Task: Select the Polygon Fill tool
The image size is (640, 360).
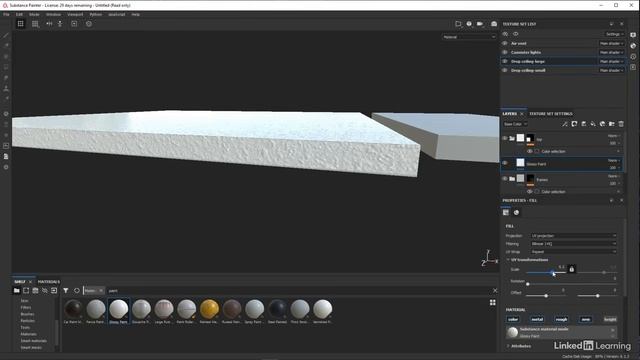Action: pyautogui.click(x=6, y=67)
